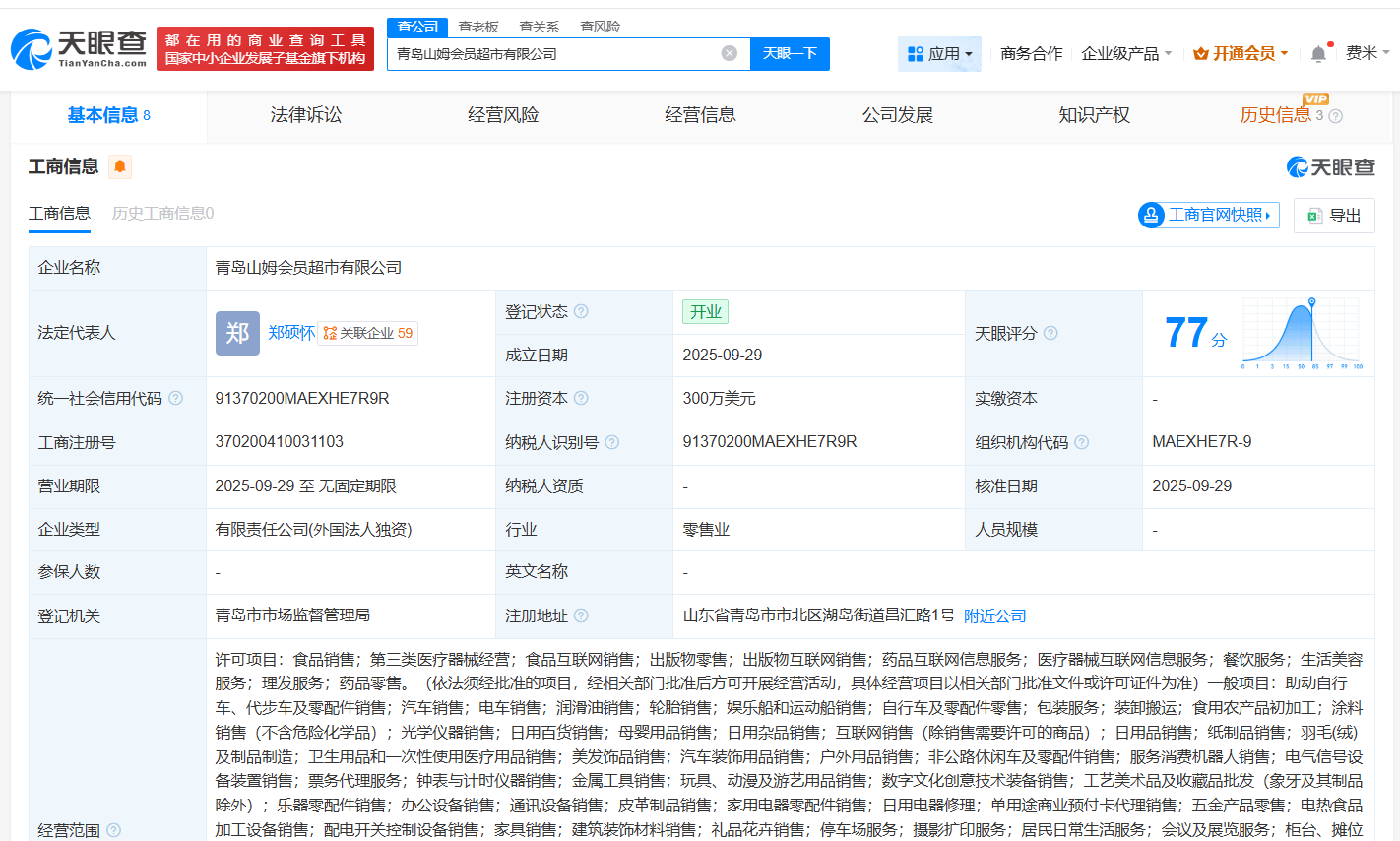This screenshot has height=841, width=1400.
Task: Click help icon next to 注册资本
Action: (x=581, y=398)
